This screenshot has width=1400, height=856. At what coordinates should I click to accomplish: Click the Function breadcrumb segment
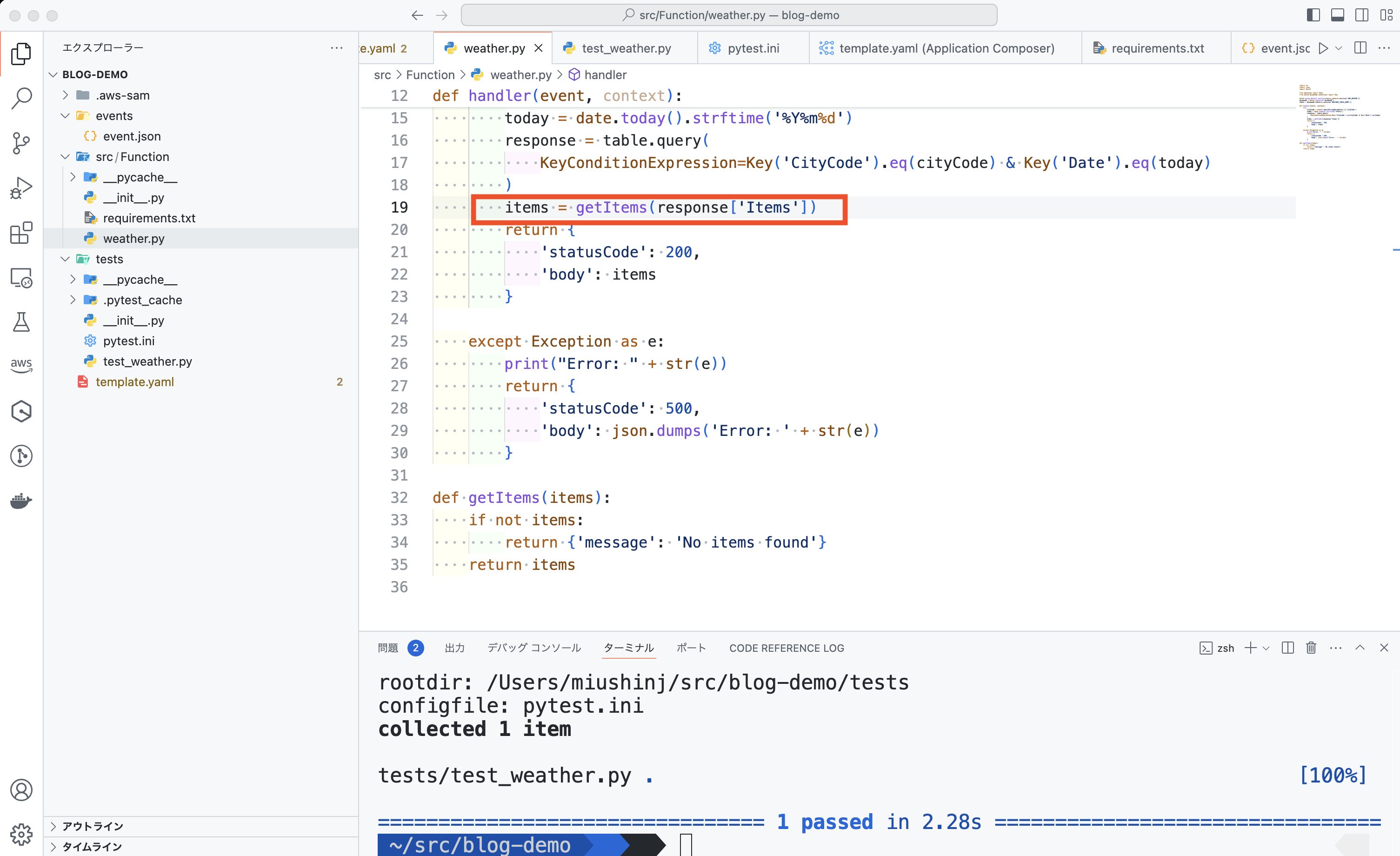pyautogui.click(x=430, y=74)
